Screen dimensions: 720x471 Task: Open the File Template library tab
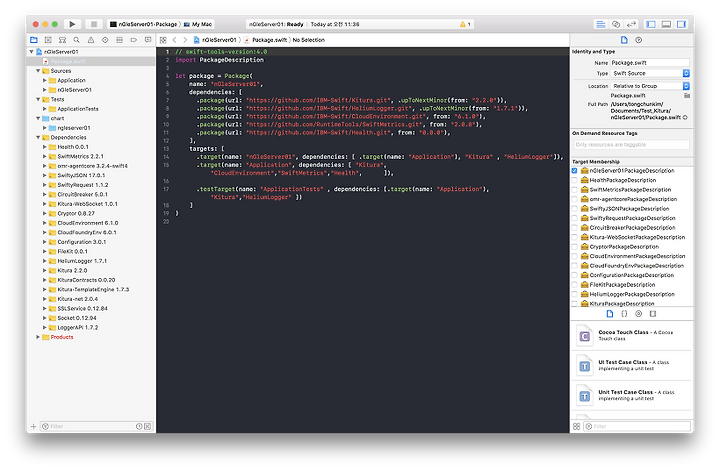(x=610, y=314)
